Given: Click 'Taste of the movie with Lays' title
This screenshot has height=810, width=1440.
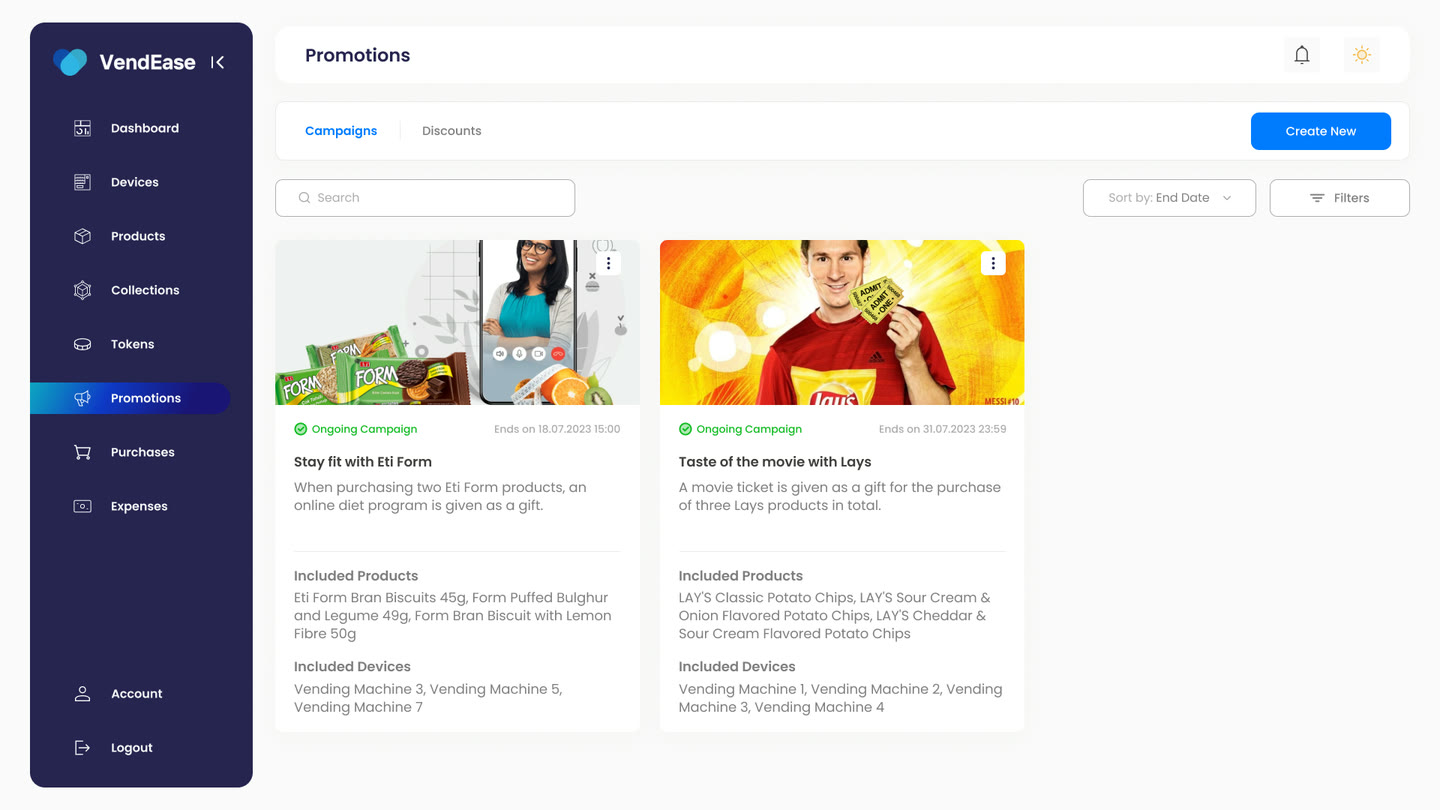Looking at the screenshot, I should point(775,462).
